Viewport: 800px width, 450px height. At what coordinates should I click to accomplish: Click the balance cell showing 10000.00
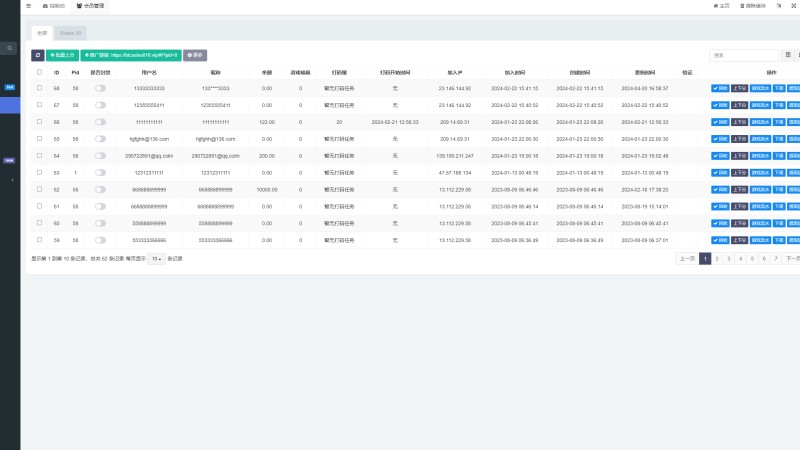point(267,189)
